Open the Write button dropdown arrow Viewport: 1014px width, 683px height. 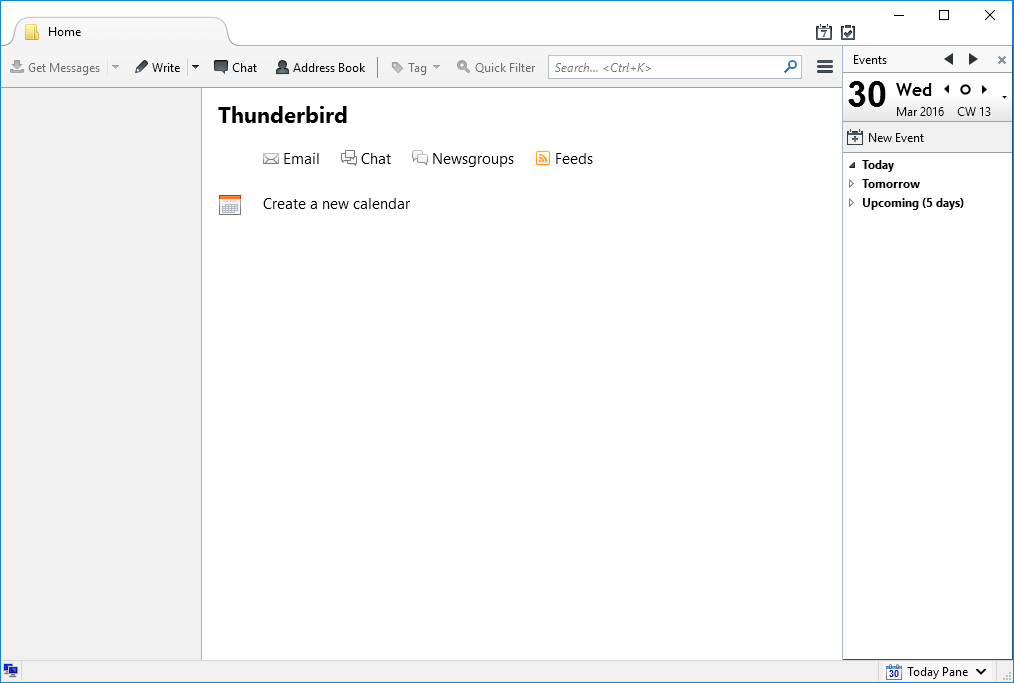195,67
